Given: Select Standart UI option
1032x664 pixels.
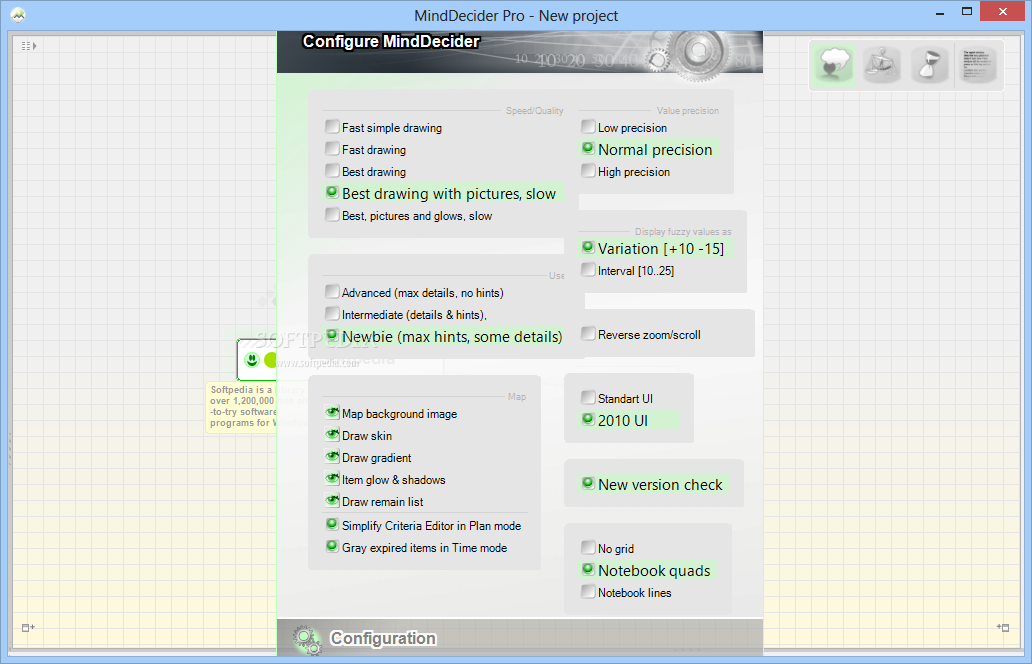Looking at the screenshot, I should [x=617, y=397].
